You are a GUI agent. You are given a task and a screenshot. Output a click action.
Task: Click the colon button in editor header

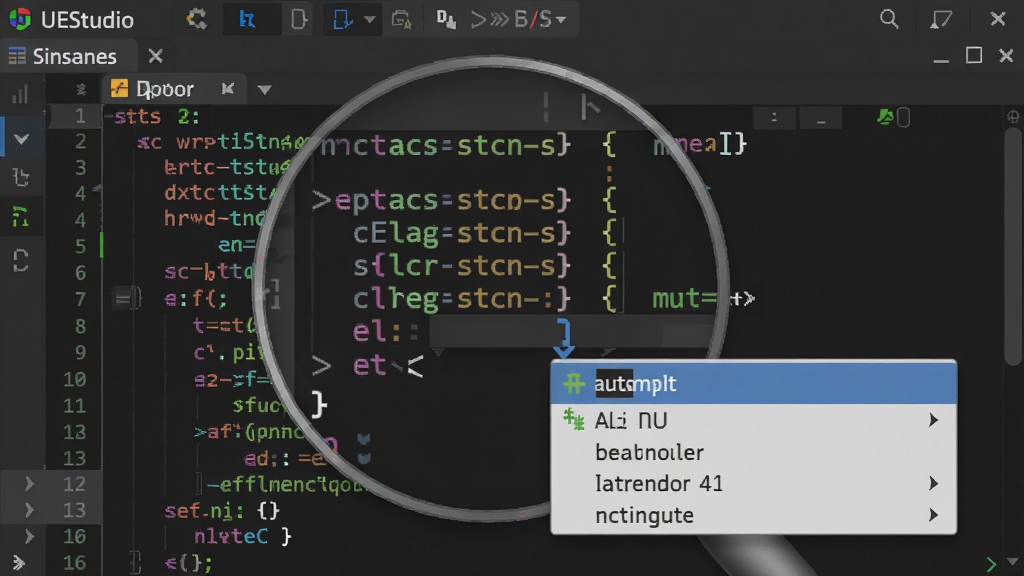click(x=775, y=118)
